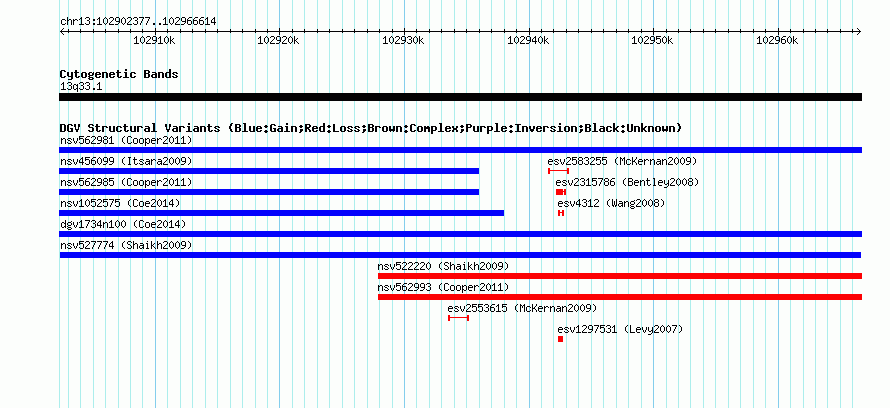
Task: Click the 13q33.1 black cytogenetic band
Action: coord(460,97)
